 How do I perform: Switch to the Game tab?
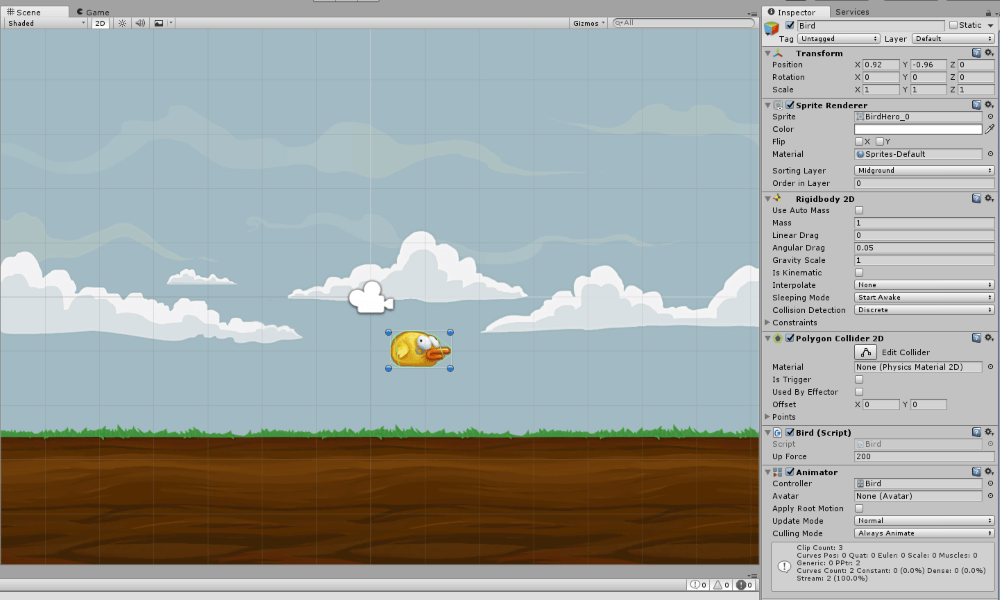pos(93,12)
